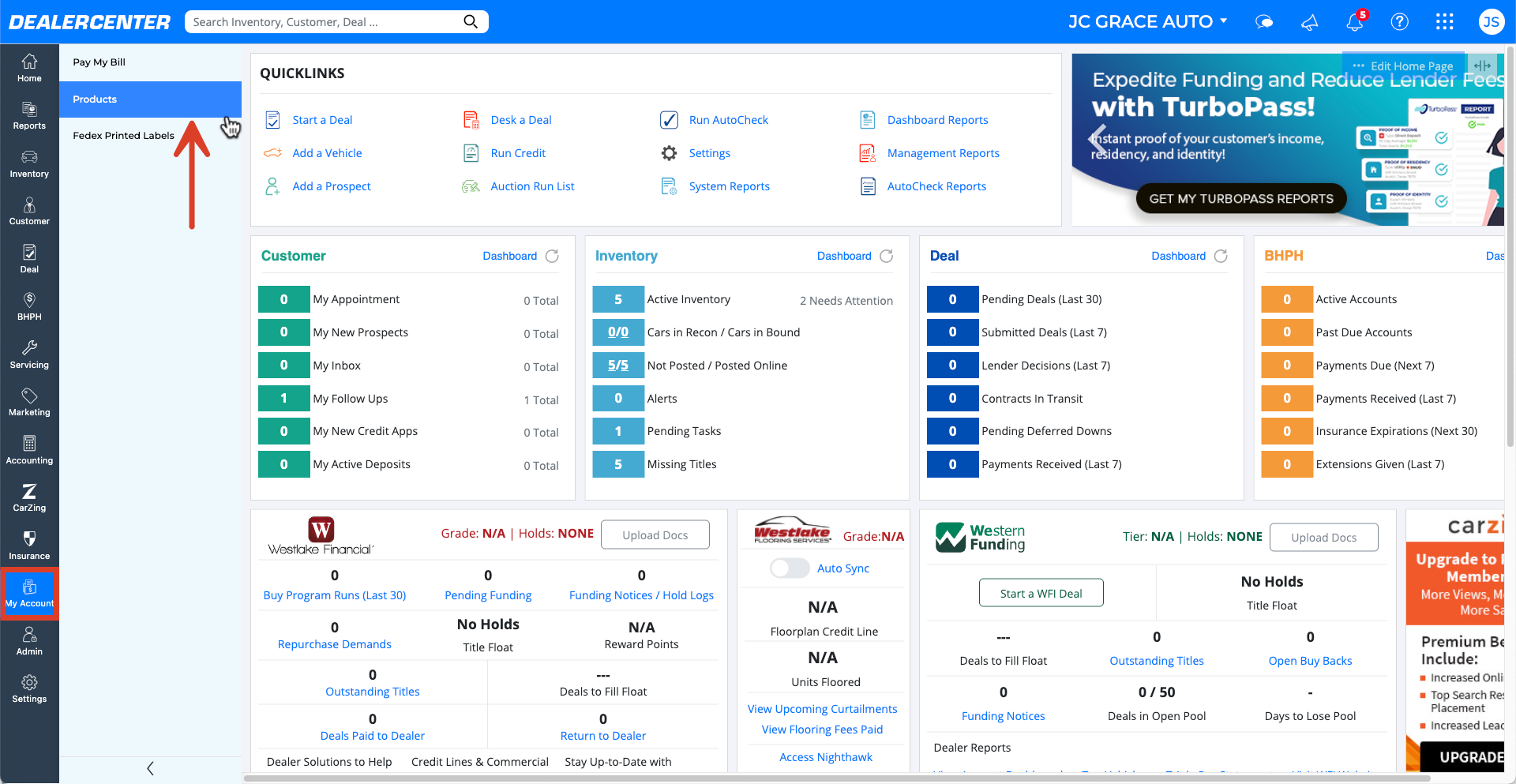Refresh the Inventory panel
This screenshot has height=784, width=1516.
tap(887, 256)
